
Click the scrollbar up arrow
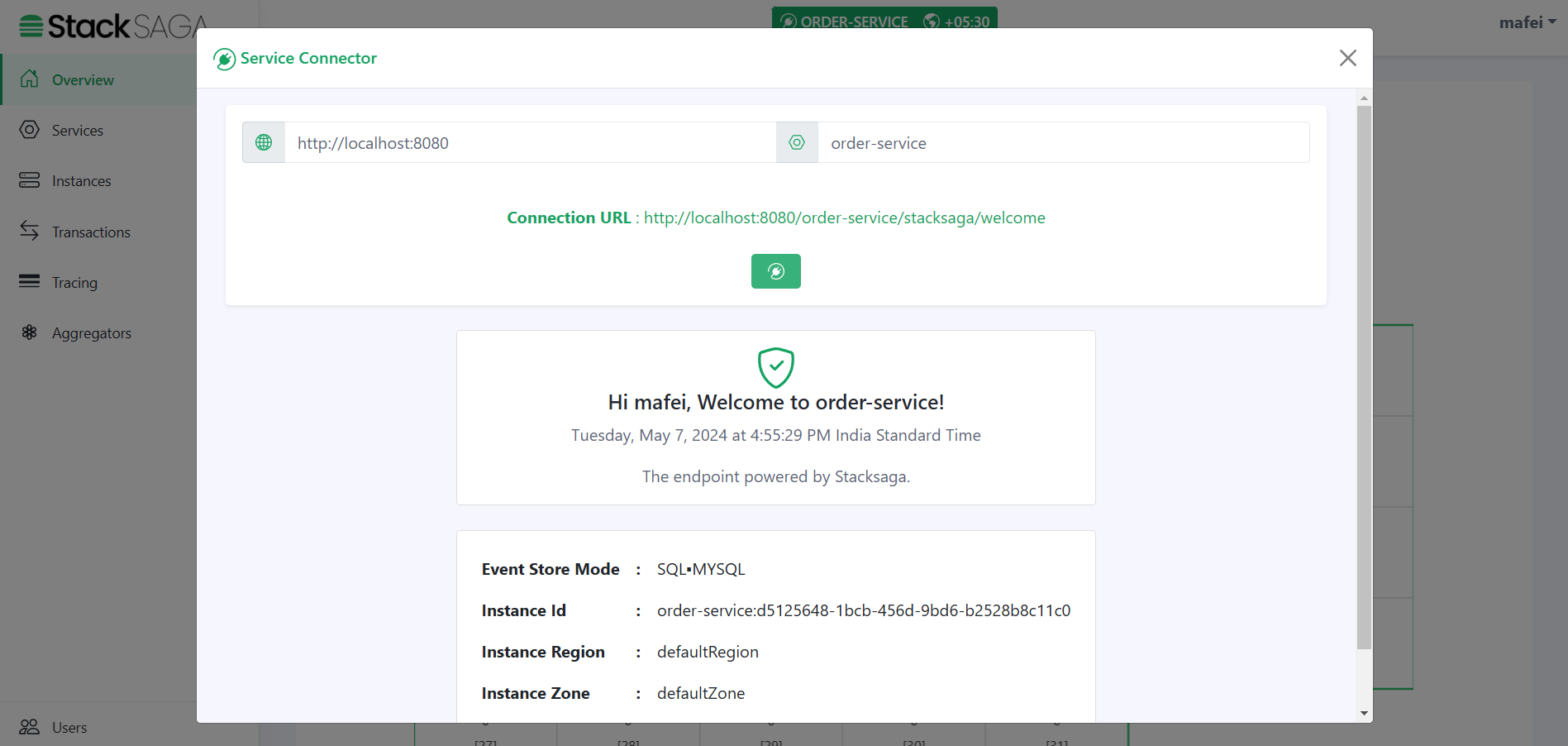click(1364, 98)
